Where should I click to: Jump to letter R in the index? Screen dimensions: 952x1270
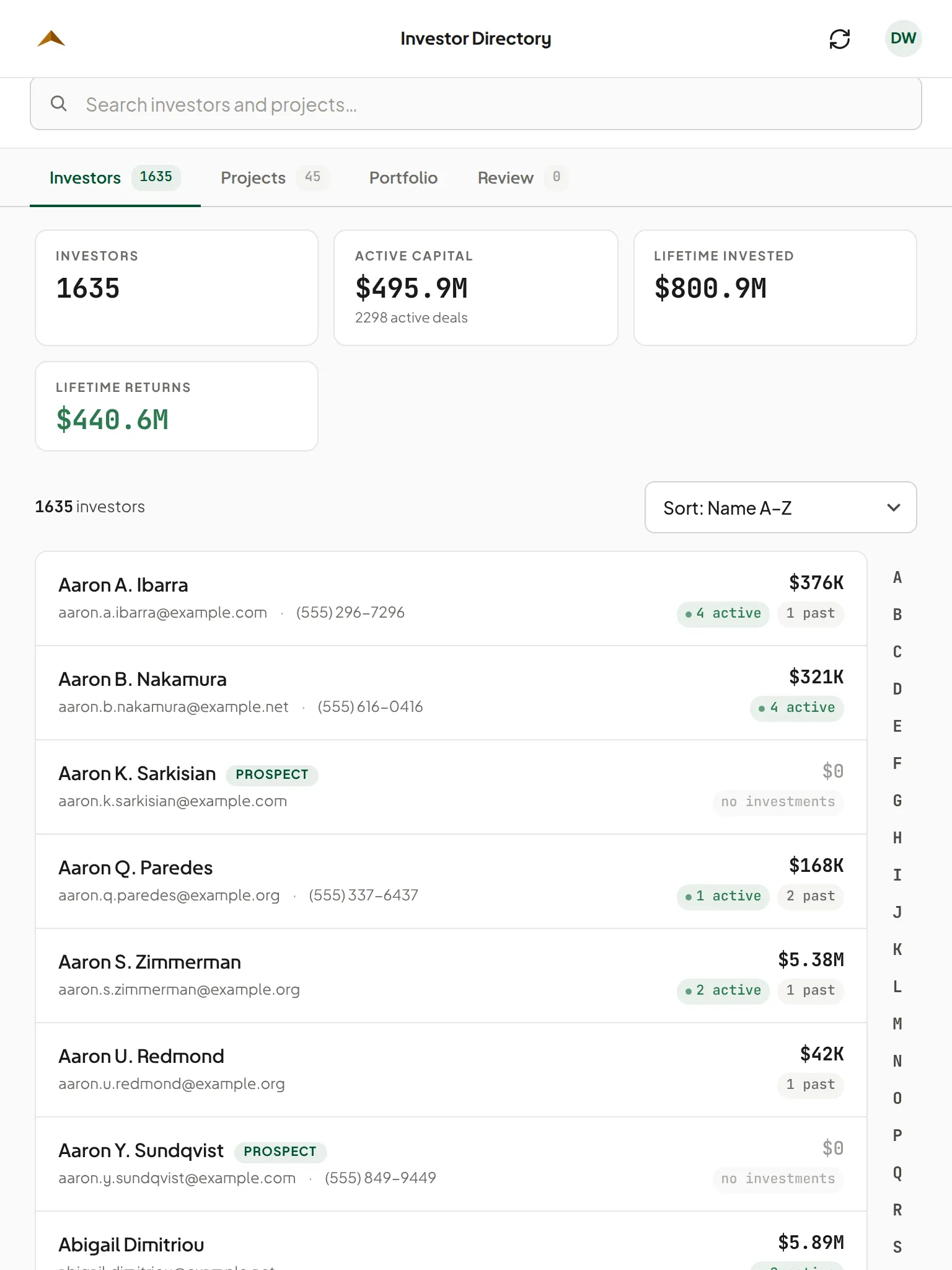(x=897, y=1210)
